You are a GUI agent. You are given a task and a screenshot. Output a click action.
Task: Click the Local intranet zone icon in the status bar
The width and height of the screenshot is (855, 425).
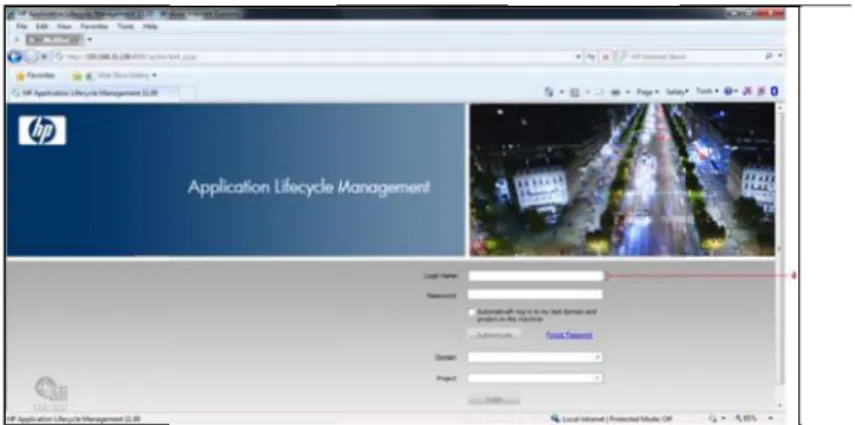(556, 419)
